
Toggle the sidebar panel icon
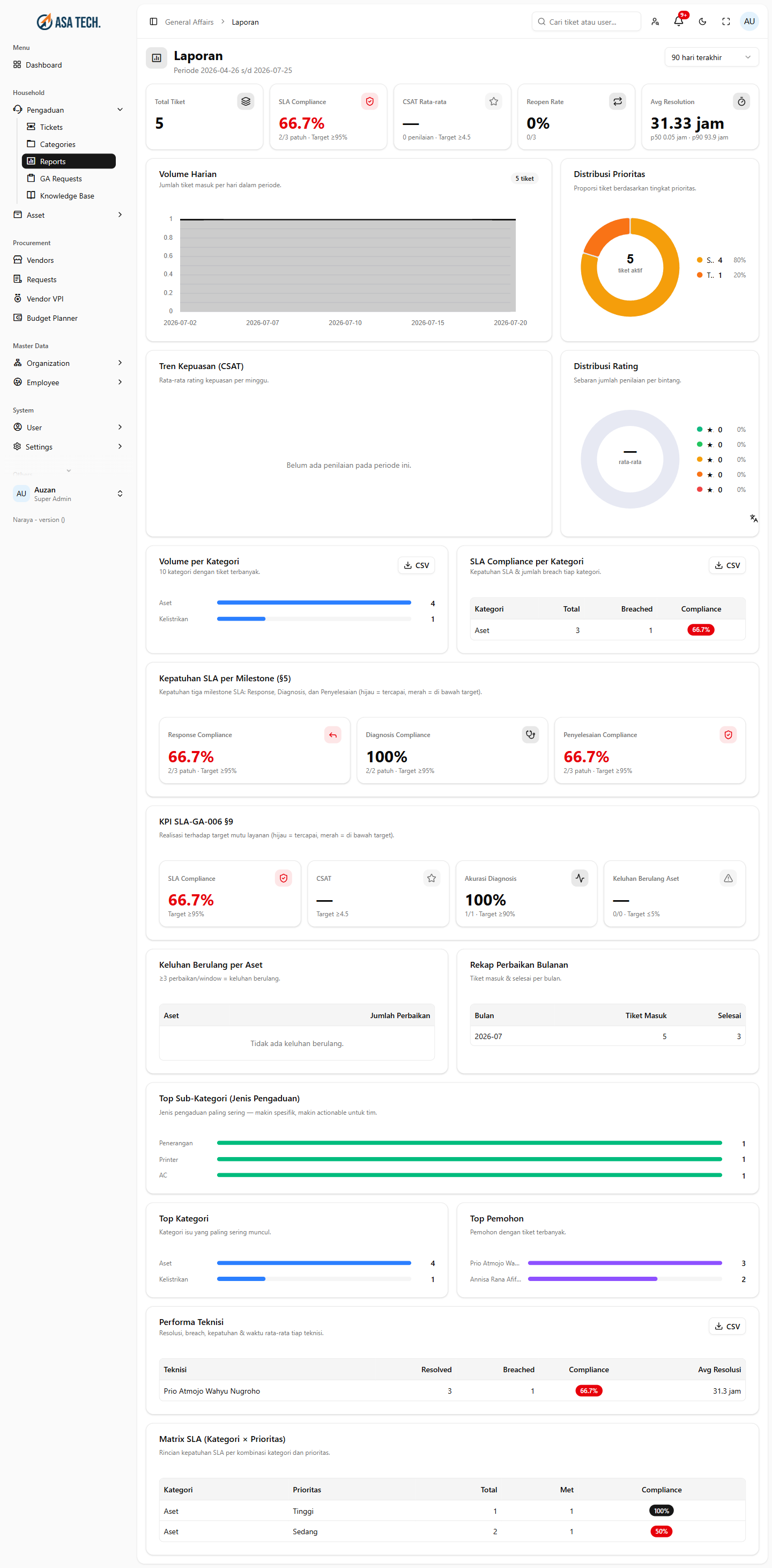coord(153,21)
